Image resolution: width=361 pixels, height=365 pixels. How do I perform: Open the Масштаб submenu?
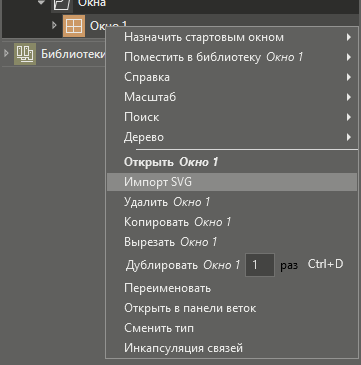tap(232, 97)
